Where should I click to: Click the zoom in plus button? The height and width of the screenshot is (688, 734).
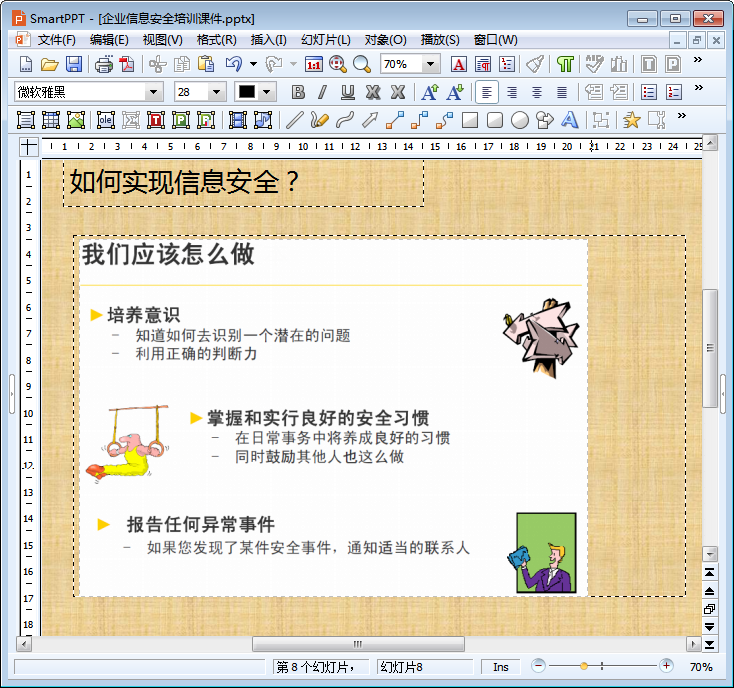[666, 666]
